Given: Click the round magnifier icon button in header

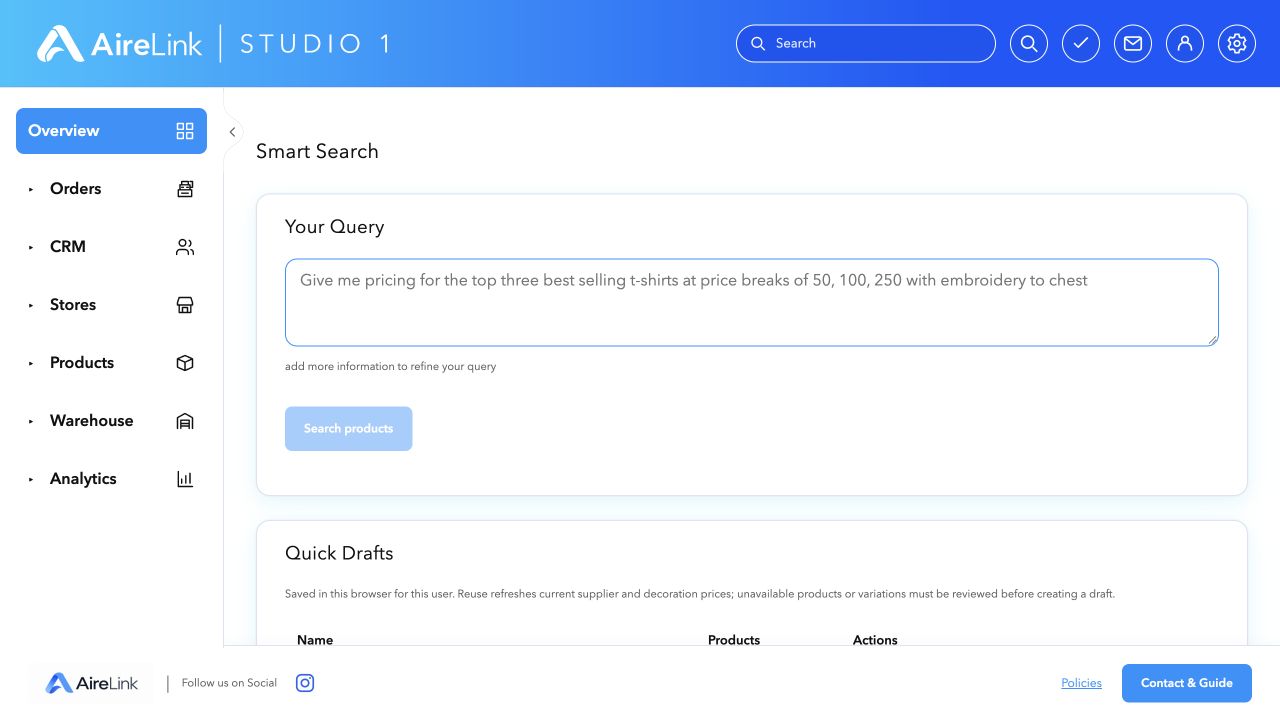Looking at the screenshot, I should click(x=1029, y=44).
